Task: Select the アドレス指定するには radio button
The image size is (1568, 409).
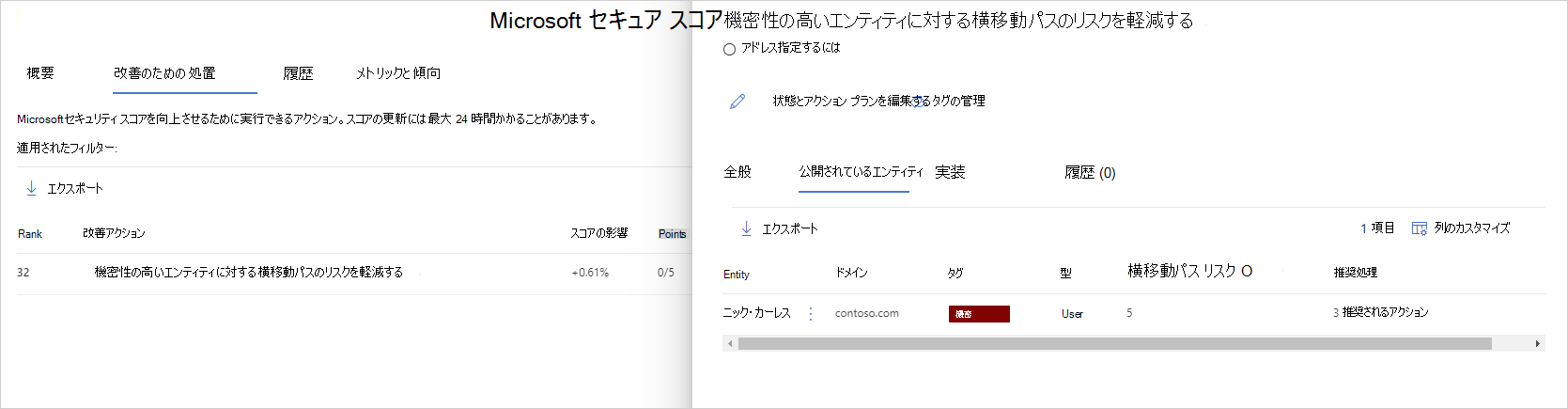Action: click(x=730, y=50)
